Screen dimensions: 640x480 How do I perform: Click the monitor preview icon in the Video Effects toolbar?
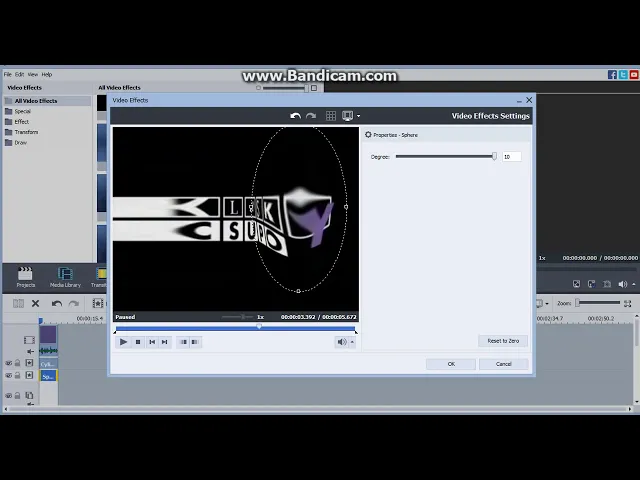(347, 116)
